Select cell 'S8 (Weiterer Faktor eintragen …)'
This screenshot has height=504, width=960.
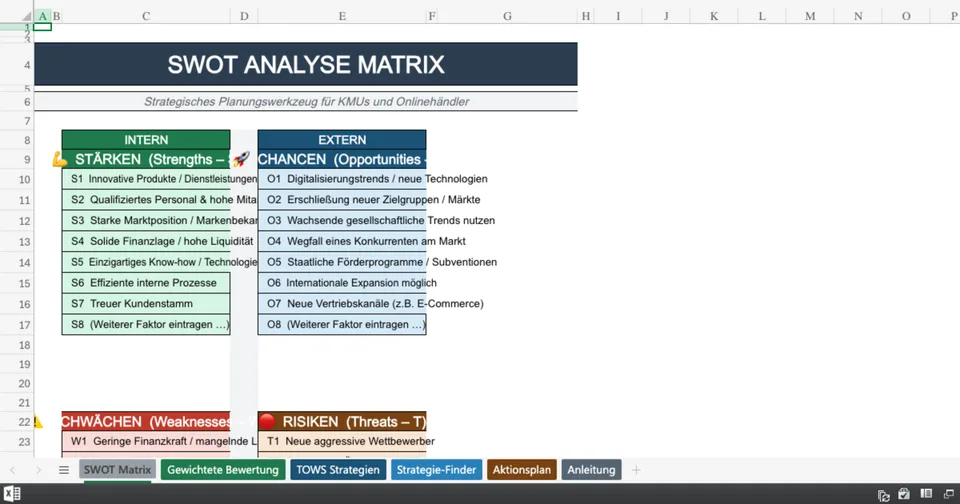[146, 325]
